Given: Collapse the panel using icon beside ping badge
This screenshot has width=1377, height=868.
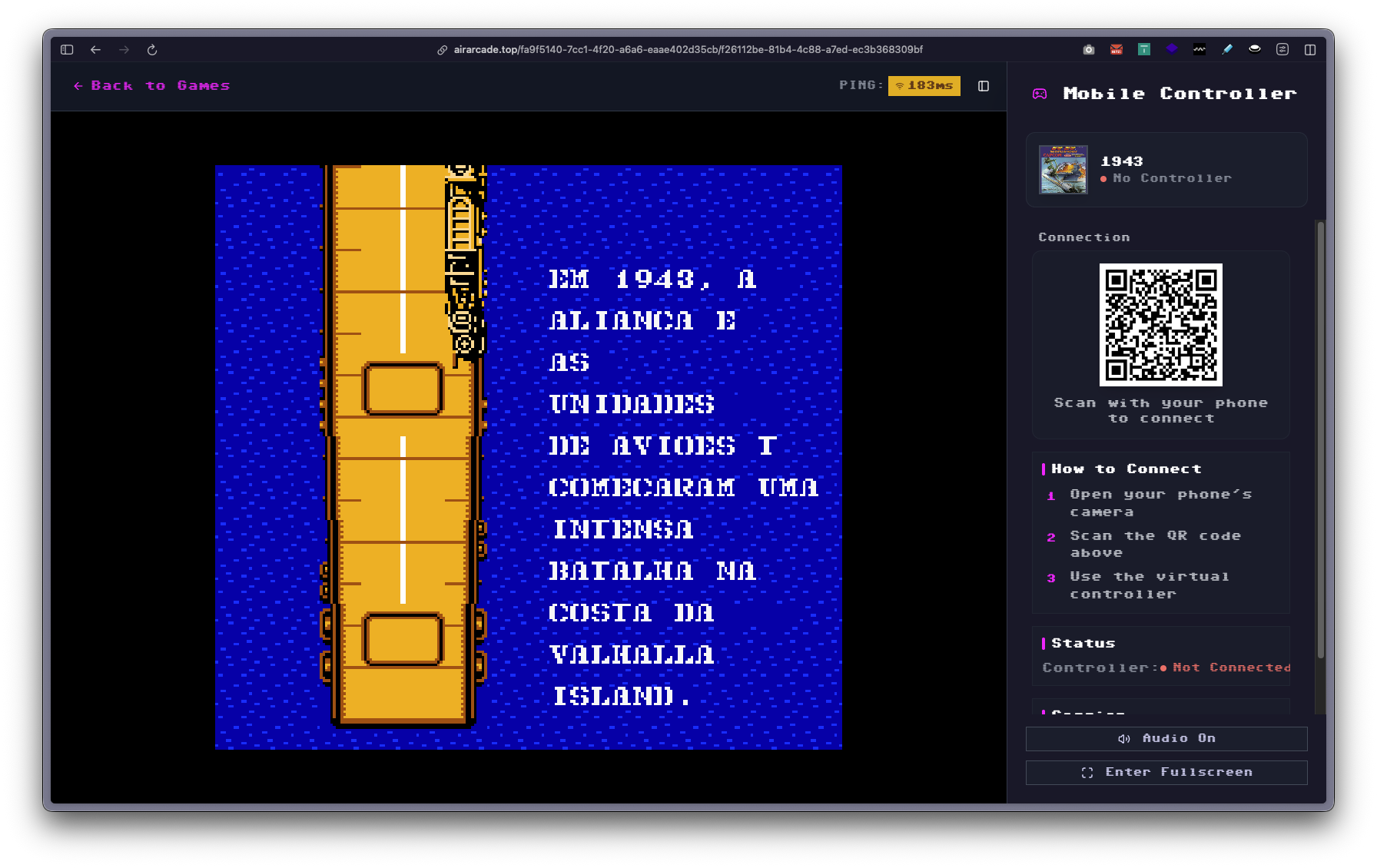Looking at the screenshot, I should coord(984,85).
